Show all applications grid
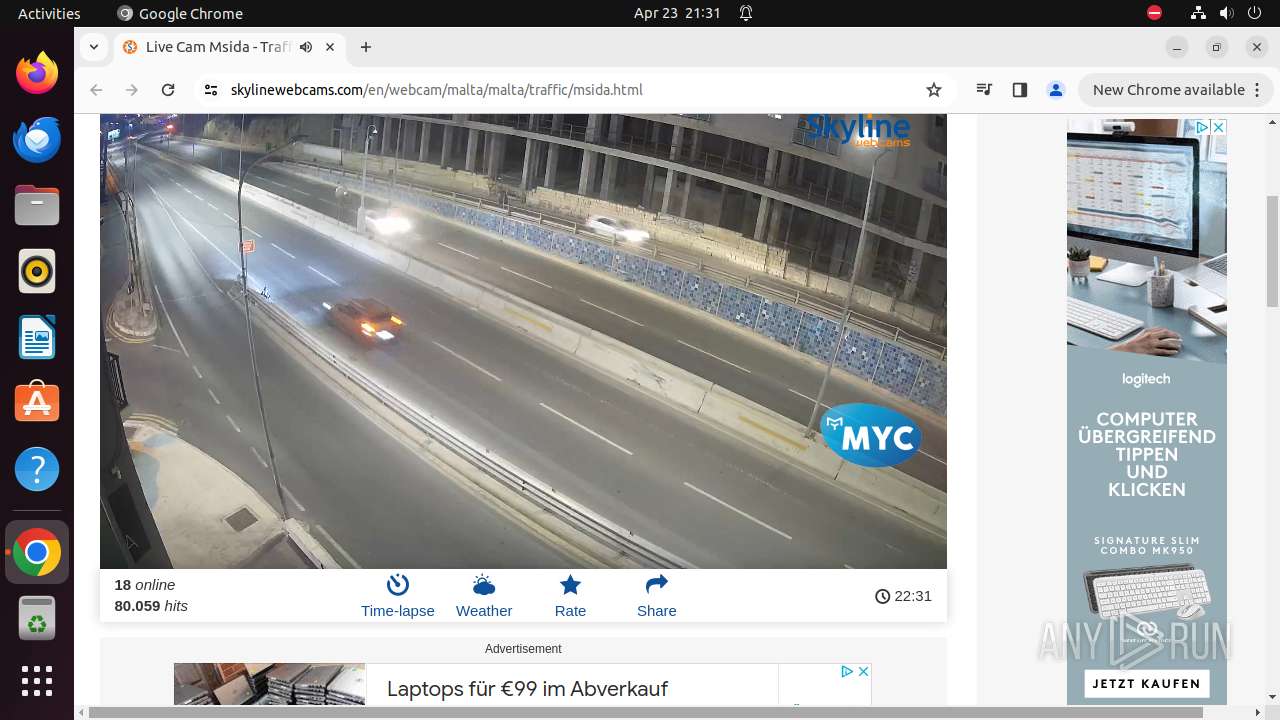Viewport: 1280px width, 720px height. (37, 681)
